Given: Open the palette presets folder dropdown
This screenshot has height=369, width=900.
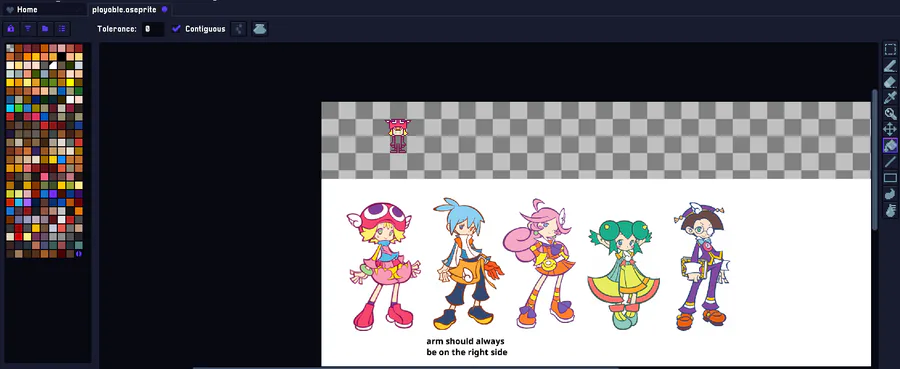Looking at the screenshot, I should (45, 29).
